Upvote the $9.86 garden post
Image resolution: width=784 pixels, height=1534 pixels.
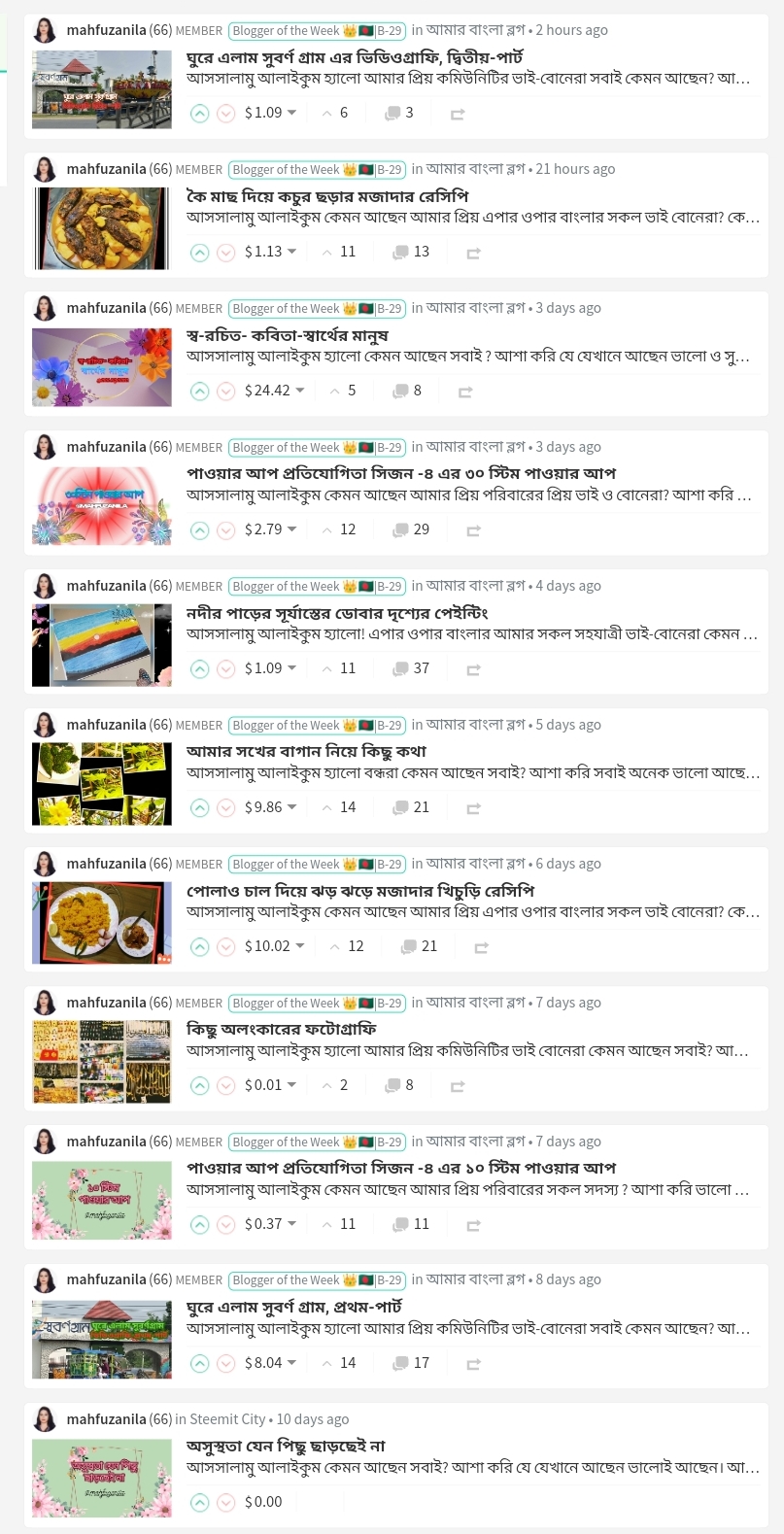point(199,808)
